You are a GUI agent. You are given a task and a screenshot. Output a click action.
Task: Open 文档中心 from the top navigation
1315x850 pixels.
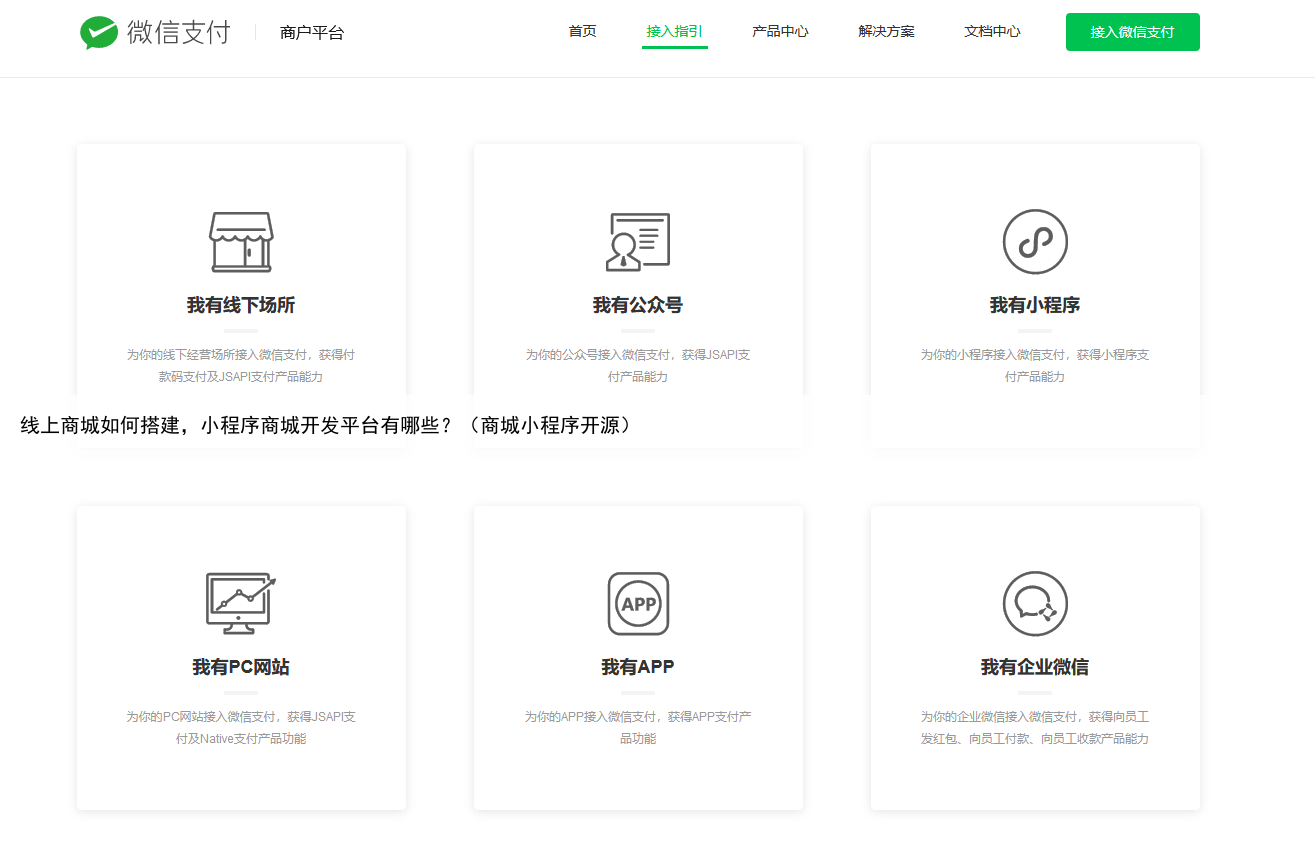point(992,32)
